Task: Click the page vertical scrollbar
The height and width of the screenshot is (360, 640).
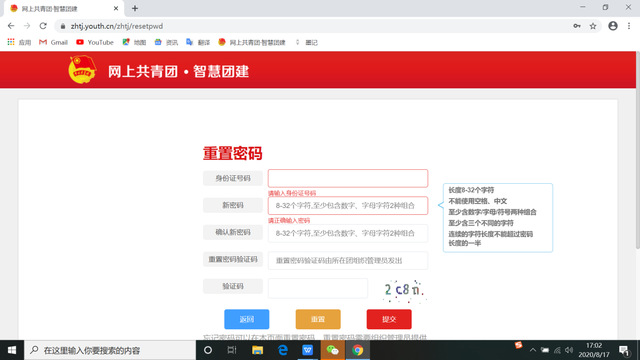Action: pyautogui.click(x=638, y=151)
